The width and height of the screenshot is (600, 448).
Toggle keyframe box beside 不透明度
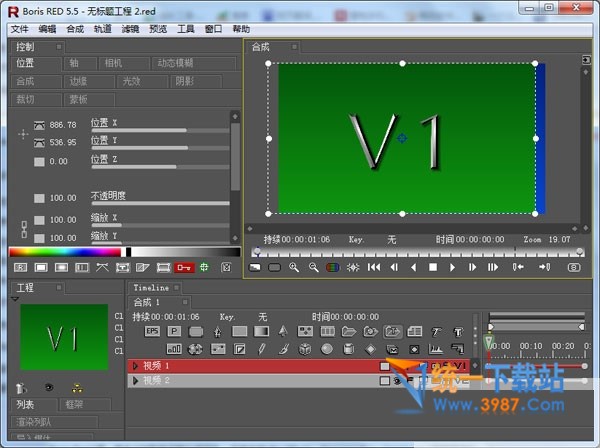point(39,198)
